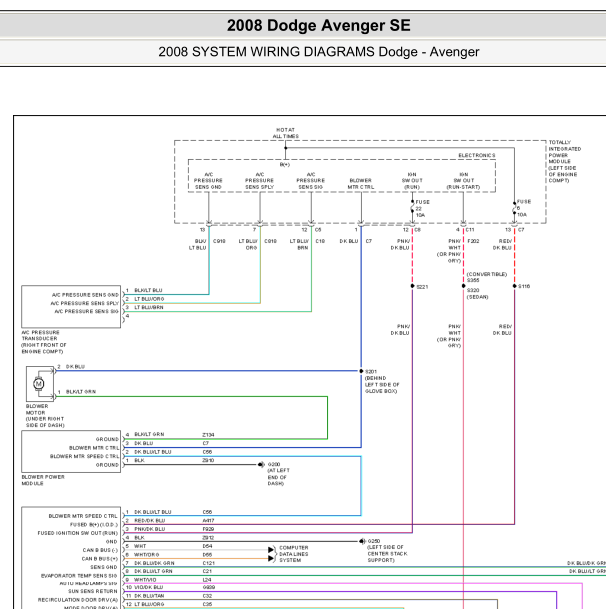Click the 'HOT AT ALL TIMES' label
This screenshot has width=606, height=609.
(x=286, y=133)
